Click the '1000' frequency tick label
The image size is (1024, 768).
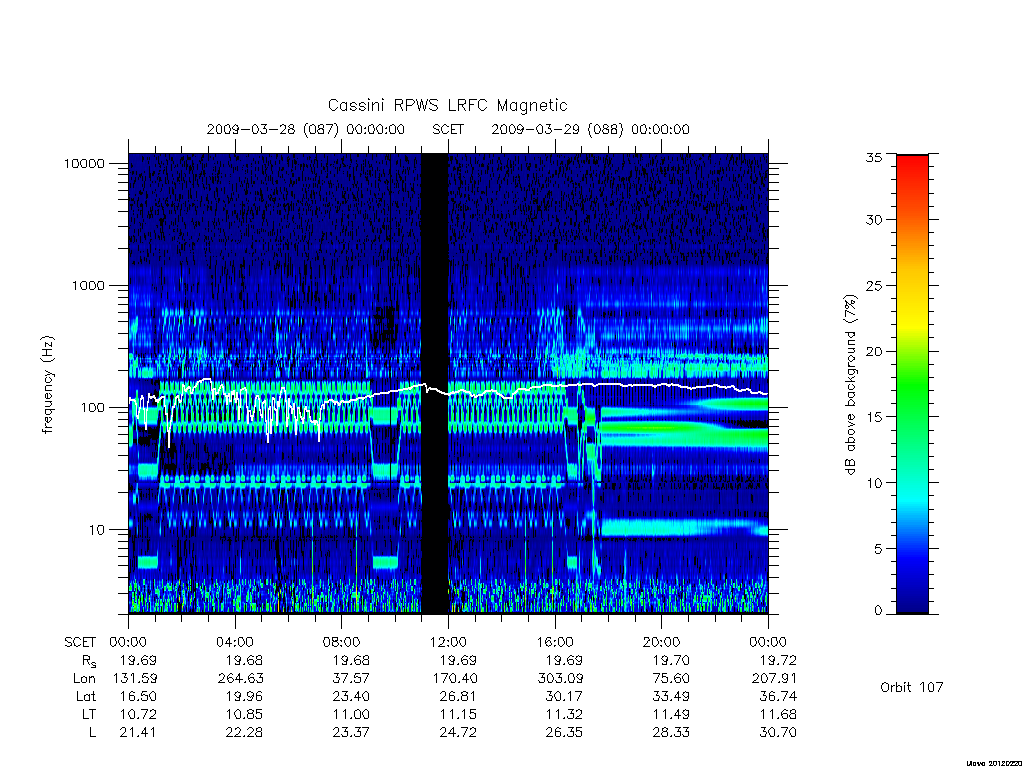pos(88,285)
